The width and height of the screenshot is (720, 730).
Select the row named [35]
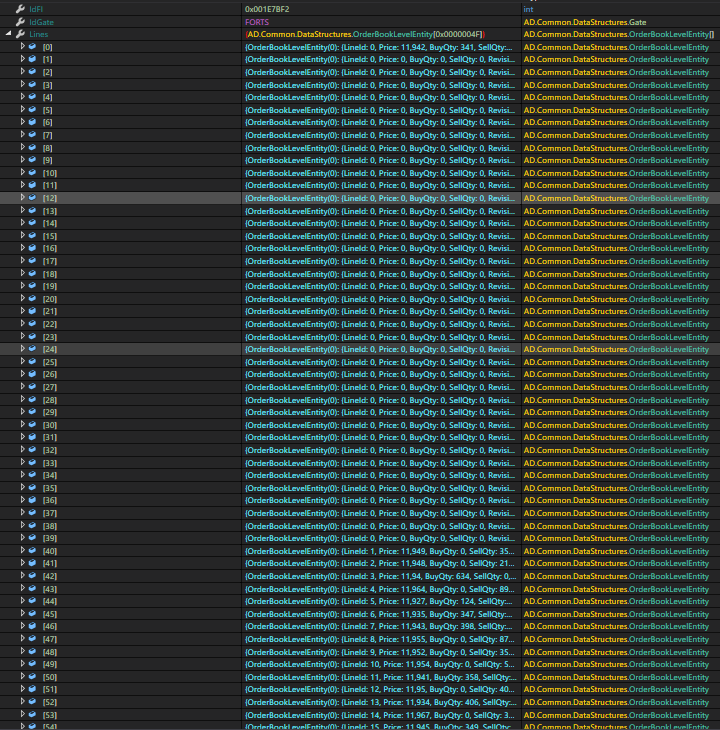pos(49,488)
